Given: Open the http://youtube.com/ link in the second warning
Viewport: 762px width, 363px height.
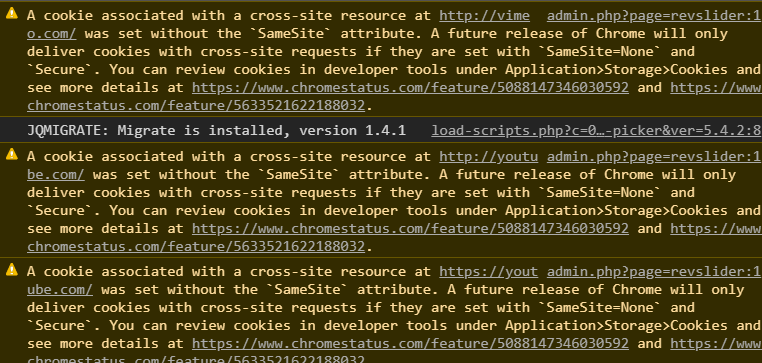Looking at the screenshot, I should tap(488, 157).
